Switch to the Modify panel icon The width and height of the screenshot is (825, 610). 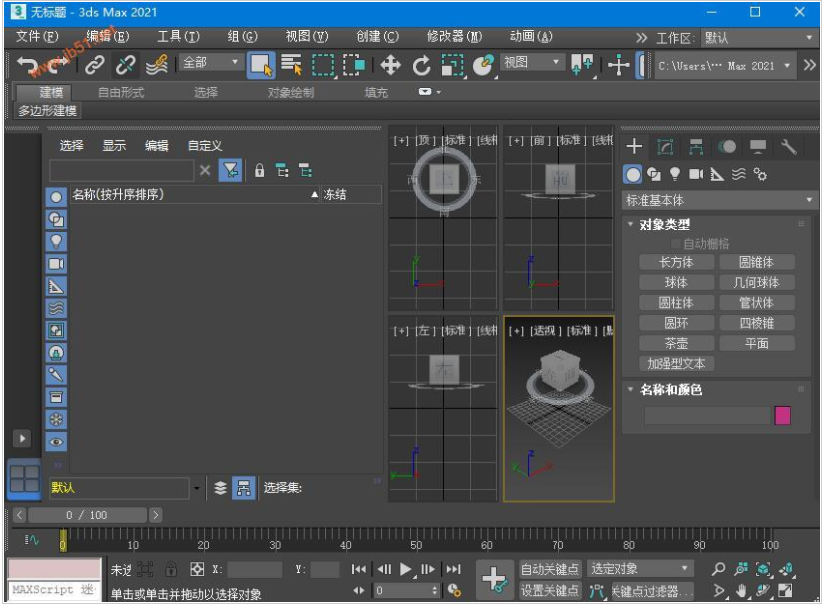pyautogui.click(x=665, y=149)
